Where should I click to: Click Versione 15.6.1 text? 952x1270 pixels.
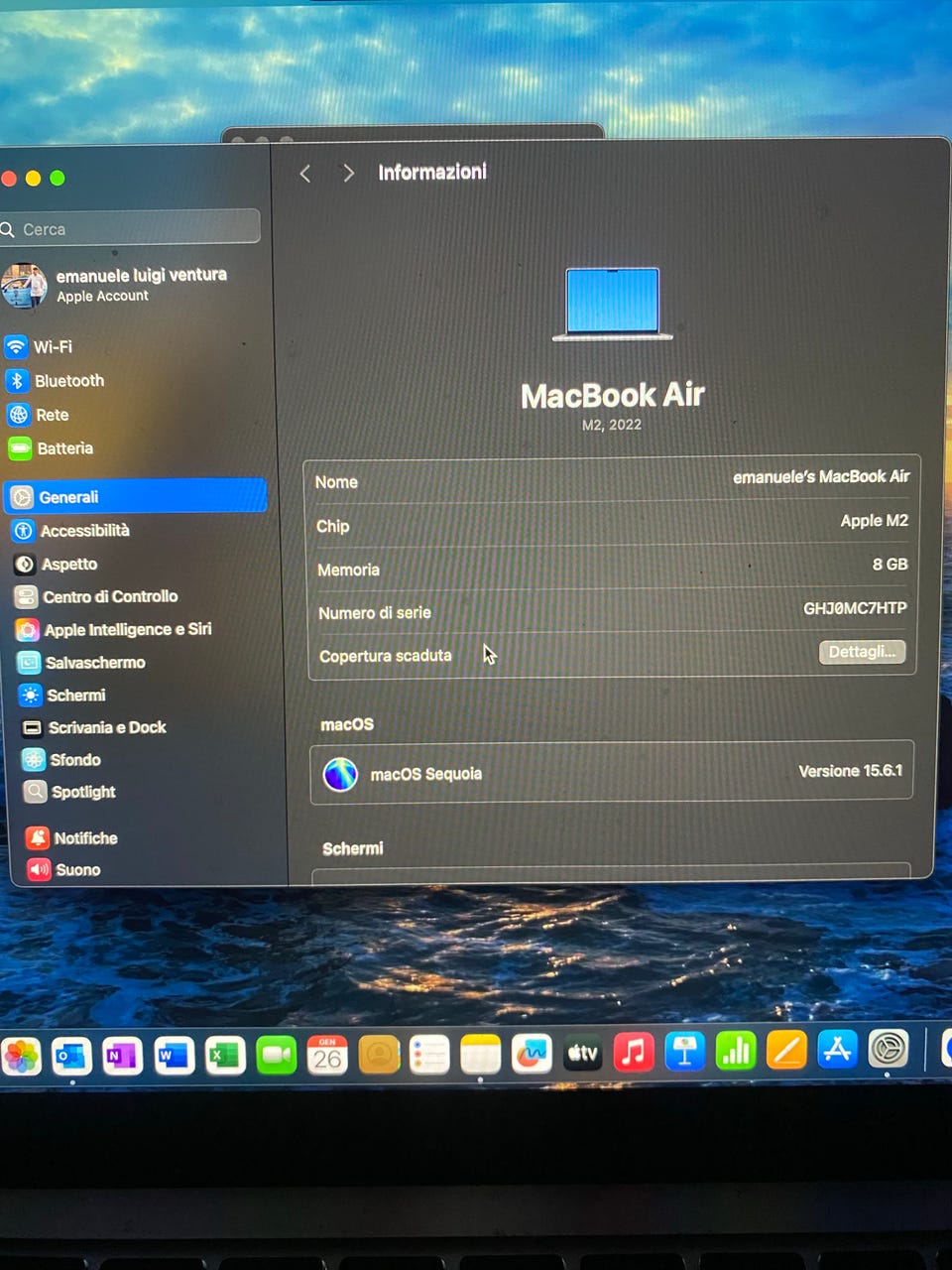pyautogui.click(x=851, y=771)
